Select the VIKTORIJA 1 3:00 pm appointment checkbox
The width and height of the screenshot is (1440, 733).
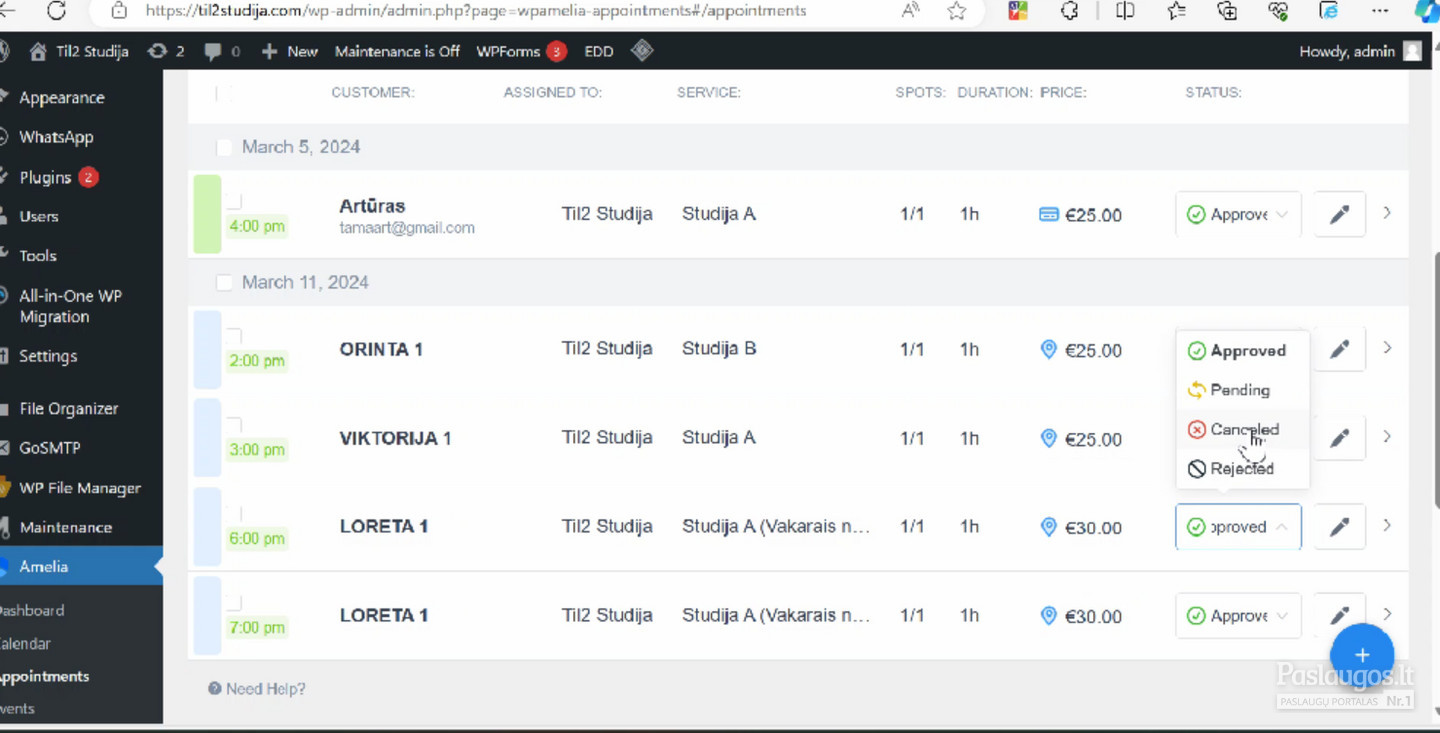pos(234,424)
